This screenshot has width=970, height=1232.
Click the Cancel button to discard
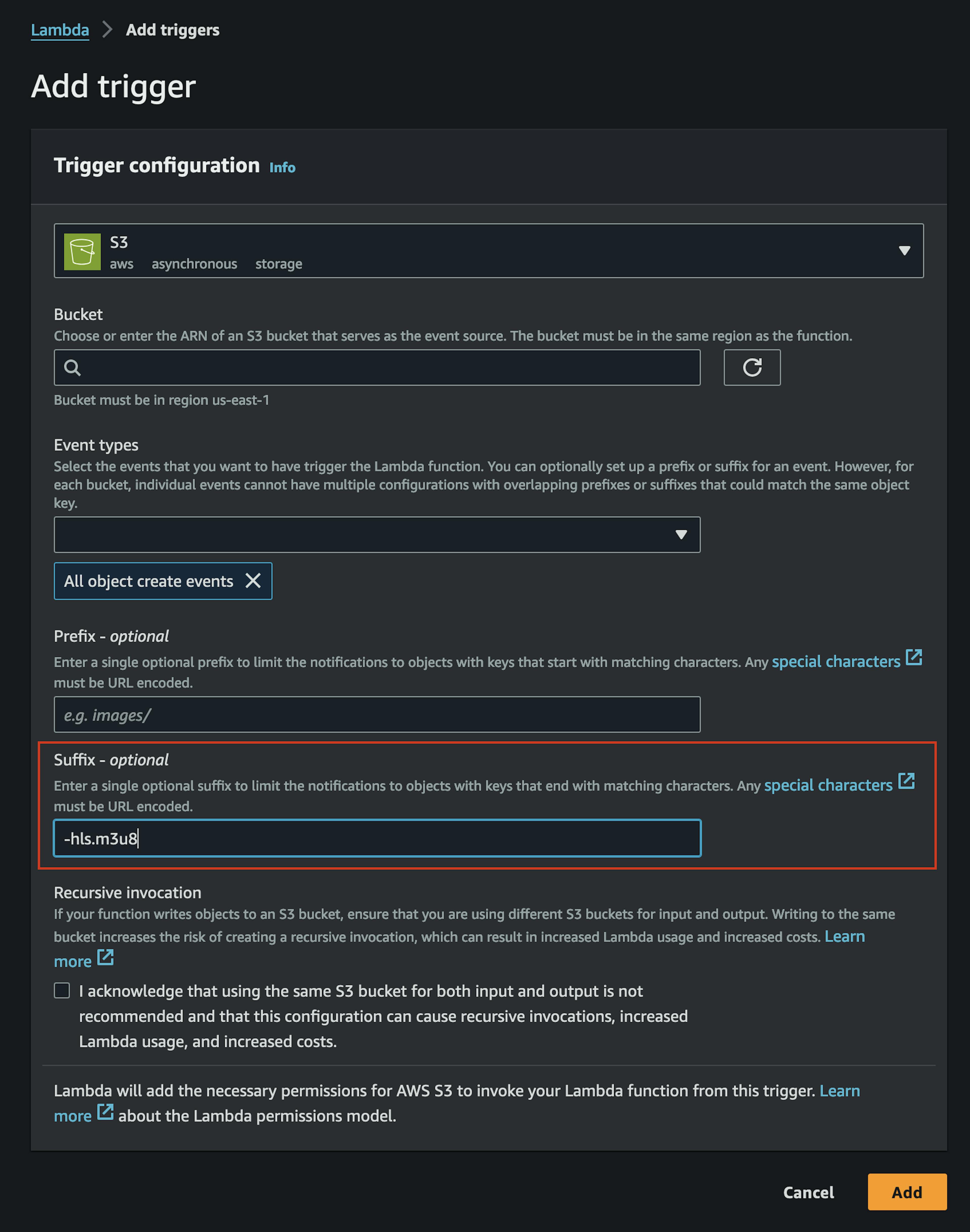(x=810, y=1192)
